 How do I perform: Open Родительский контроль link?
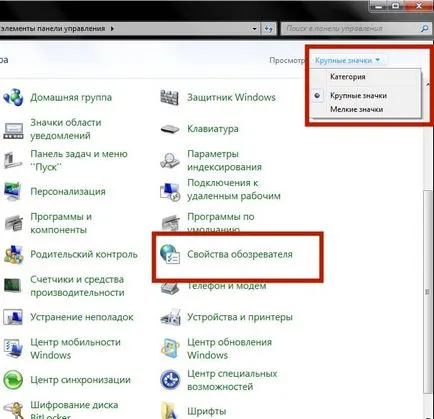tap(84, 254)
